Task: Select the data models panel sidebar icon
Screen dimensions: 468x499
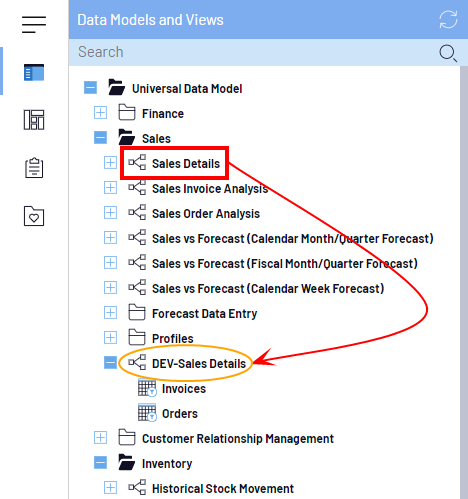Action: [34, 72]
